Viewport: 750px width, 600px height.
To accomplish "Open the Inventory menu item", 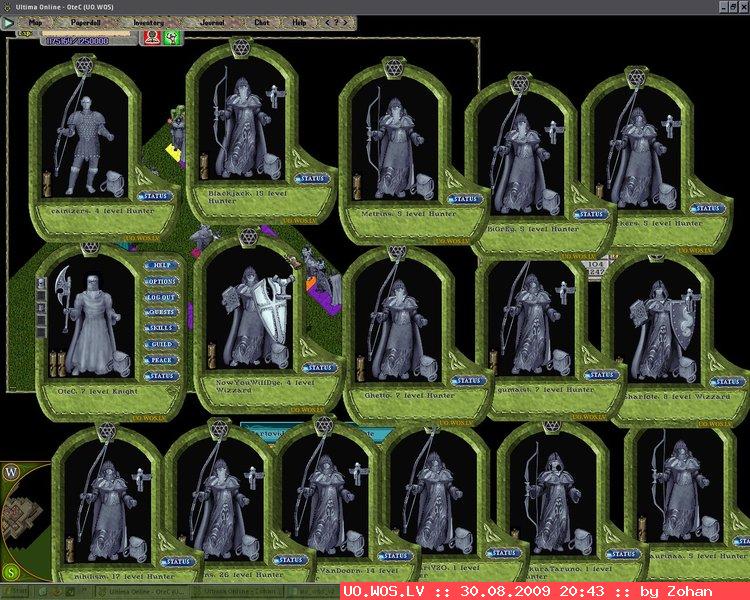I will click(148, 22).
